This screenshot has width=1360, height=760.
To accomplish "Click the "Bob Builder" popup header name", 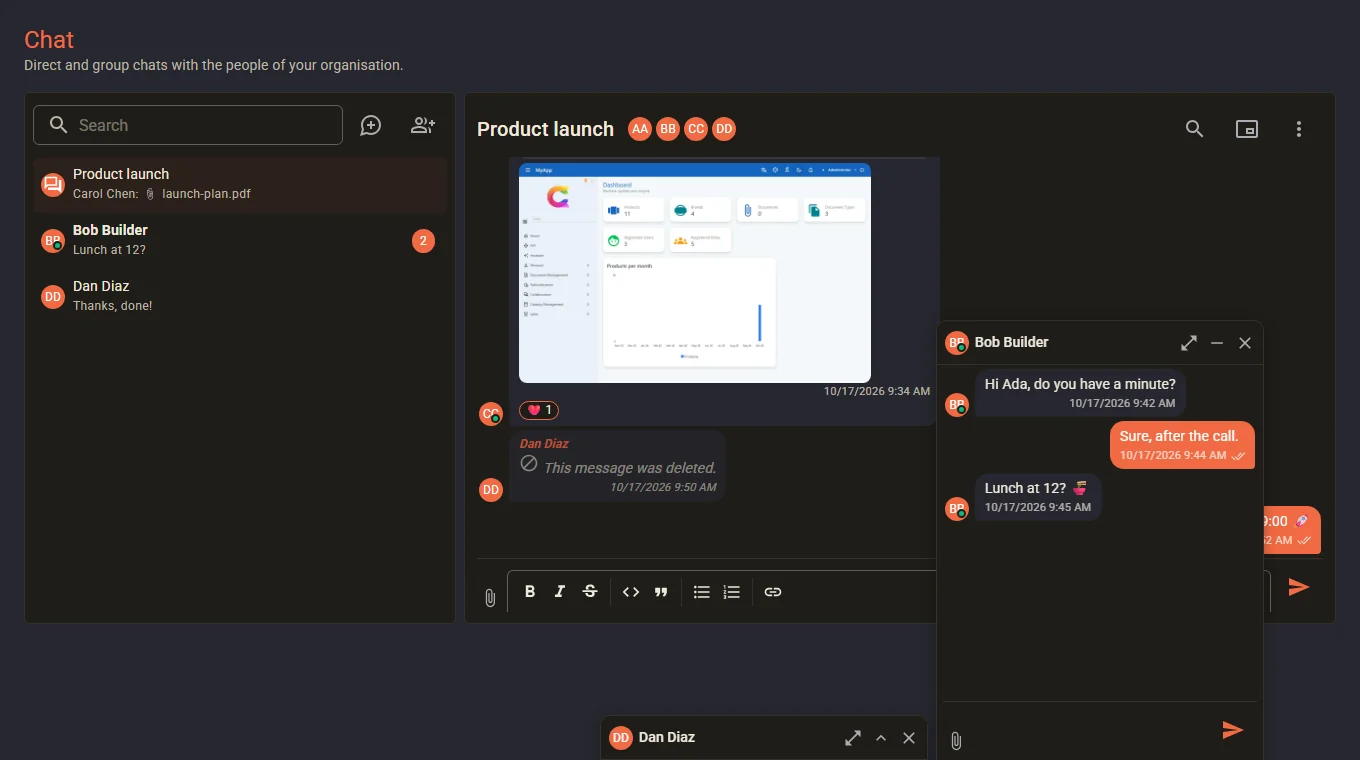I will click(1012, 342).
